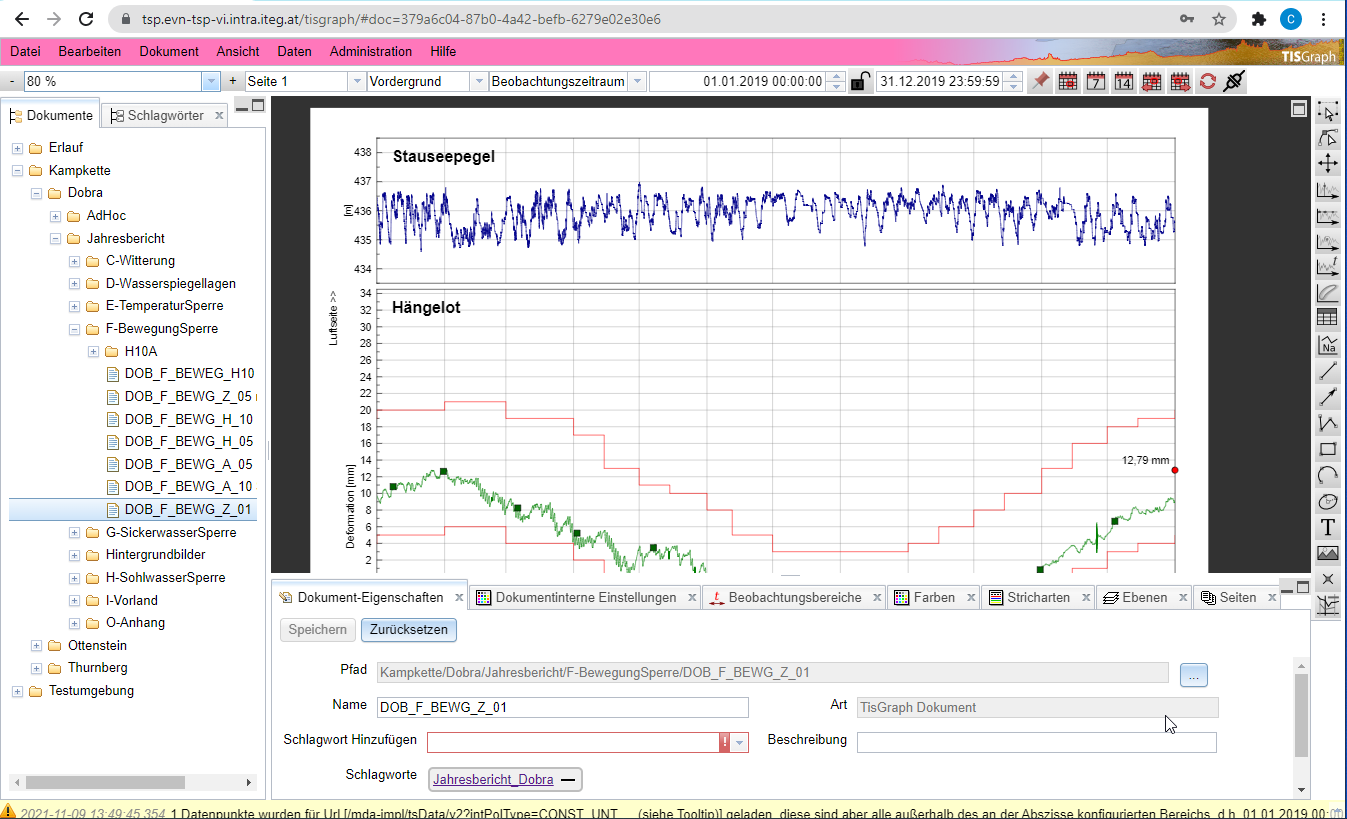Click the plug connection icon
This screenshot has height=819, width=1347.
[x=1233, y=81]
